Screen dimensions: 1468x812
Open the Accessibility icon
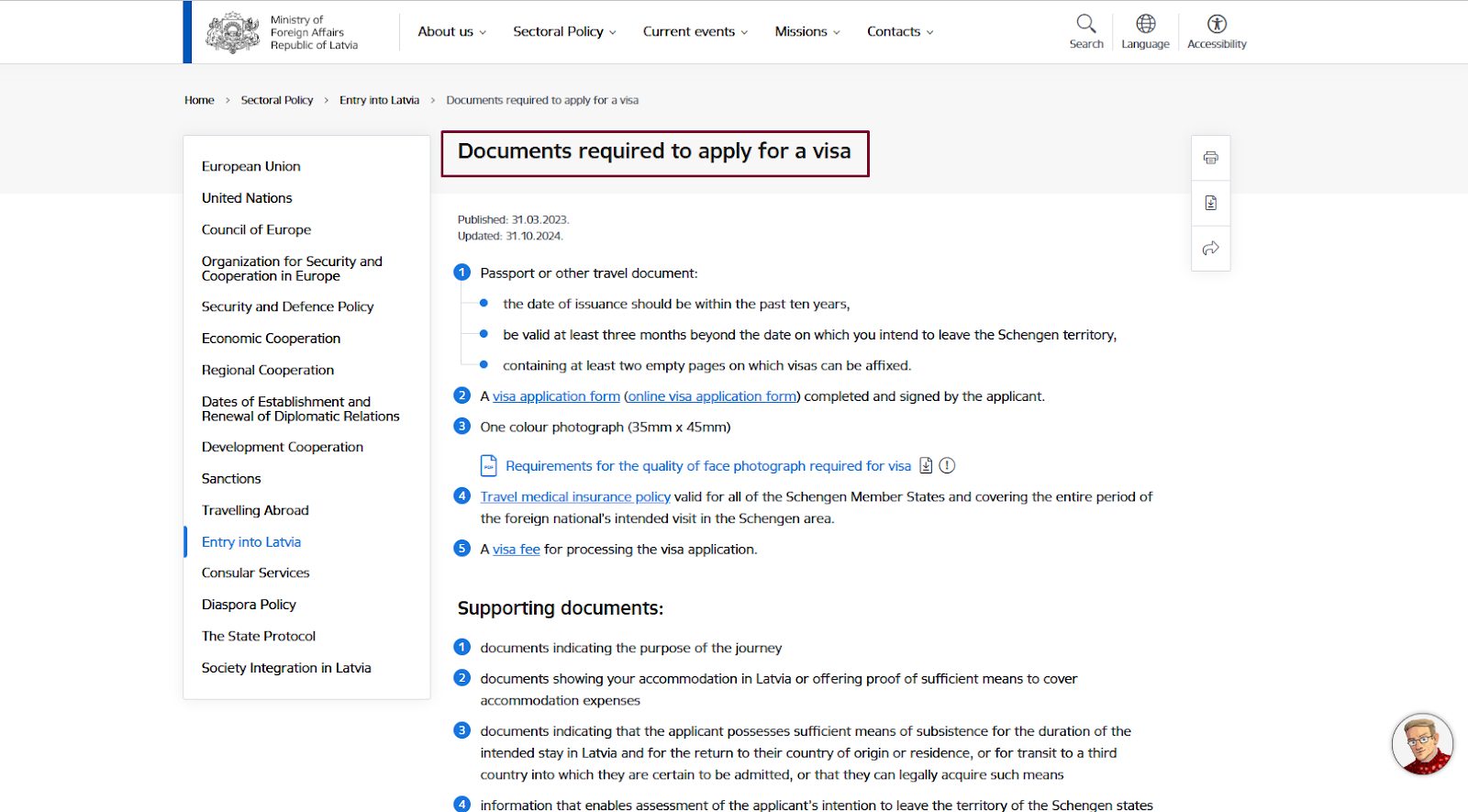click(x=1218, y=24)
